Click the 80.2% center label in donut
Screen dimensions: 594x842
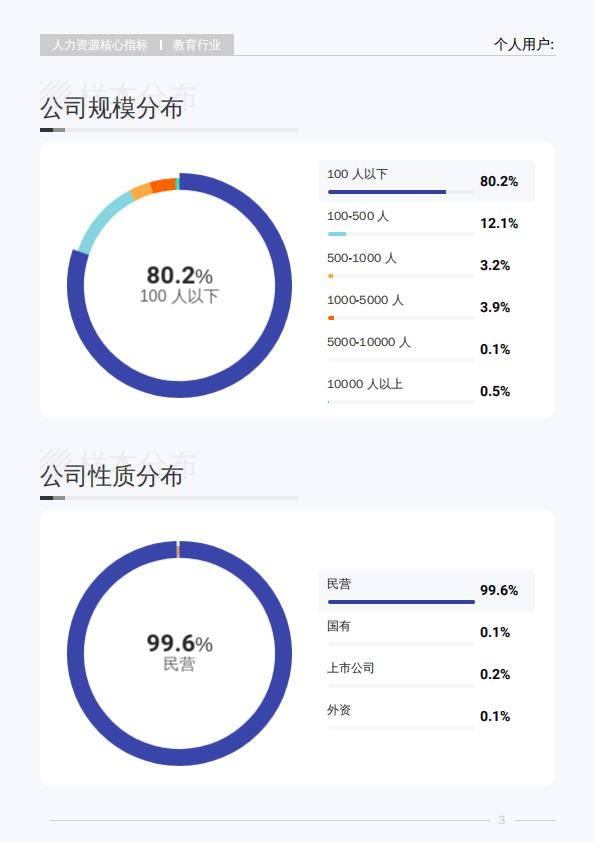click(x=179, y=276)
